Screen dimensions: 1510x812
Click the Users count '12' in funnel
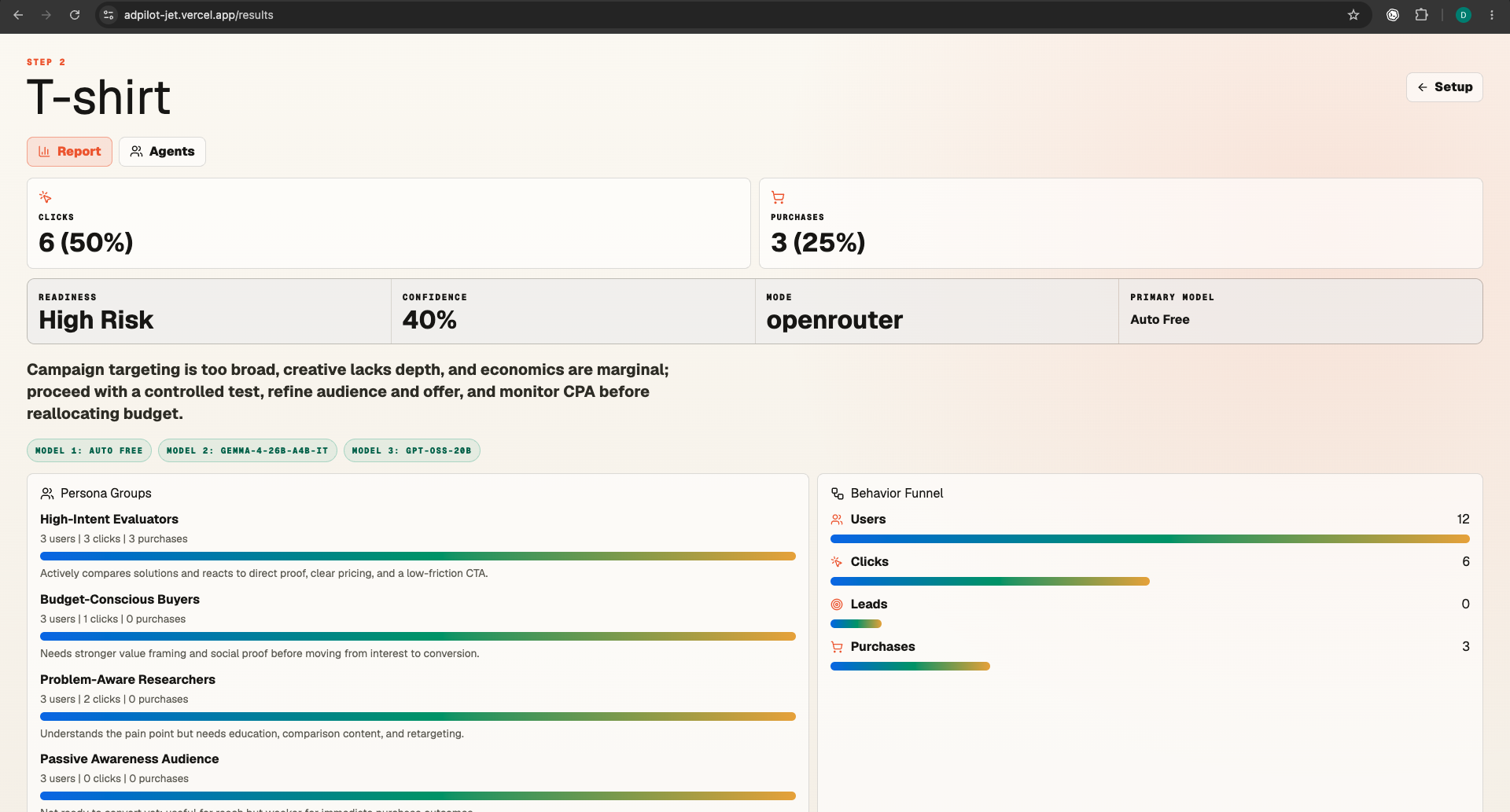1463,520
